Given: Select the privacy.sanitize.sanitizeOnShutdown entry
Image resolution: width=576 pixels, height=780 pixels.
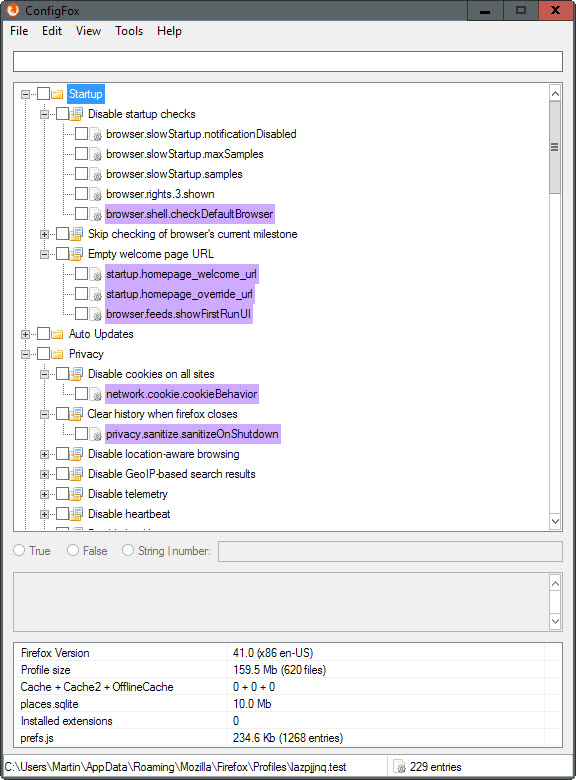Looking at the screenshot, I should coord(192,434).
